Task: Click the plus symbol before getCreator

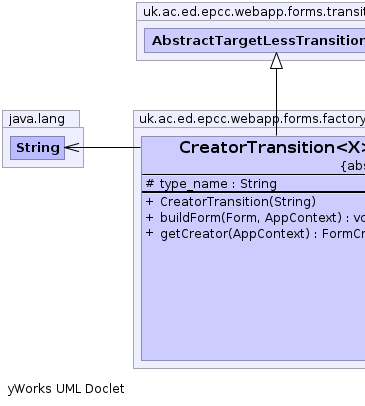Action: (150, 233)
